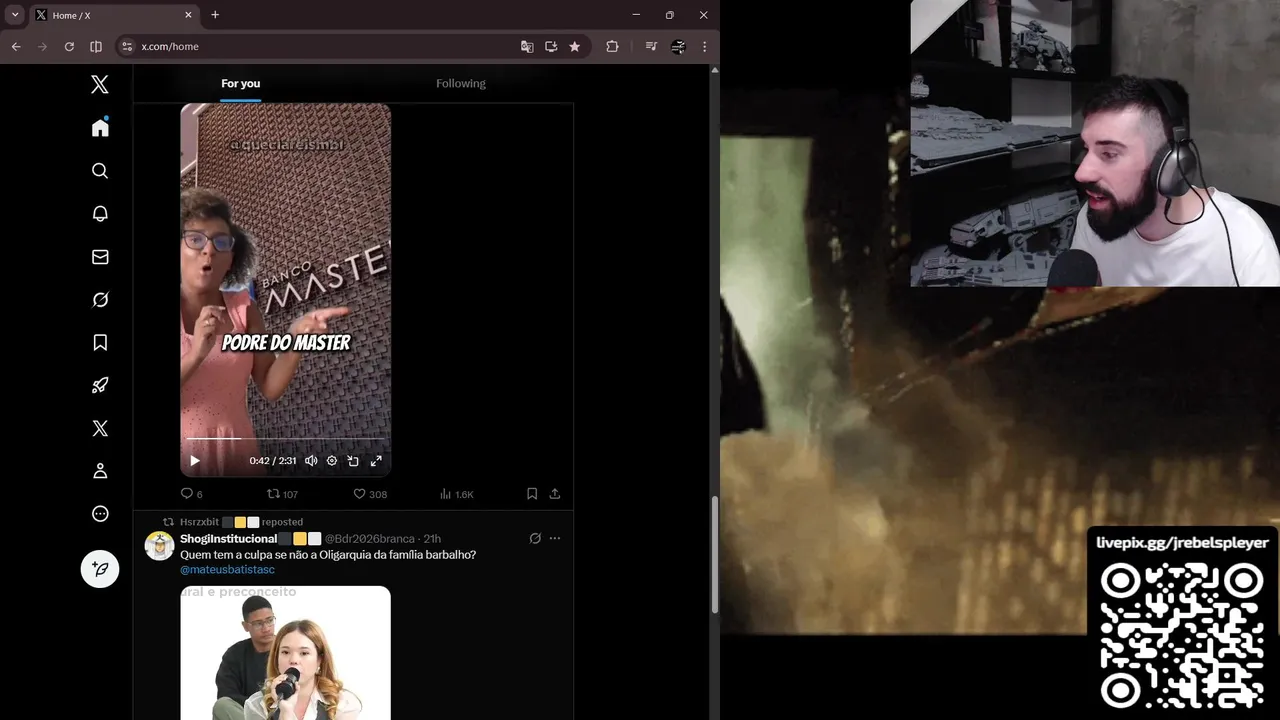Open Premium X icon in sidebar
This screenshot has height=720, width=1280.
point(100,428)
